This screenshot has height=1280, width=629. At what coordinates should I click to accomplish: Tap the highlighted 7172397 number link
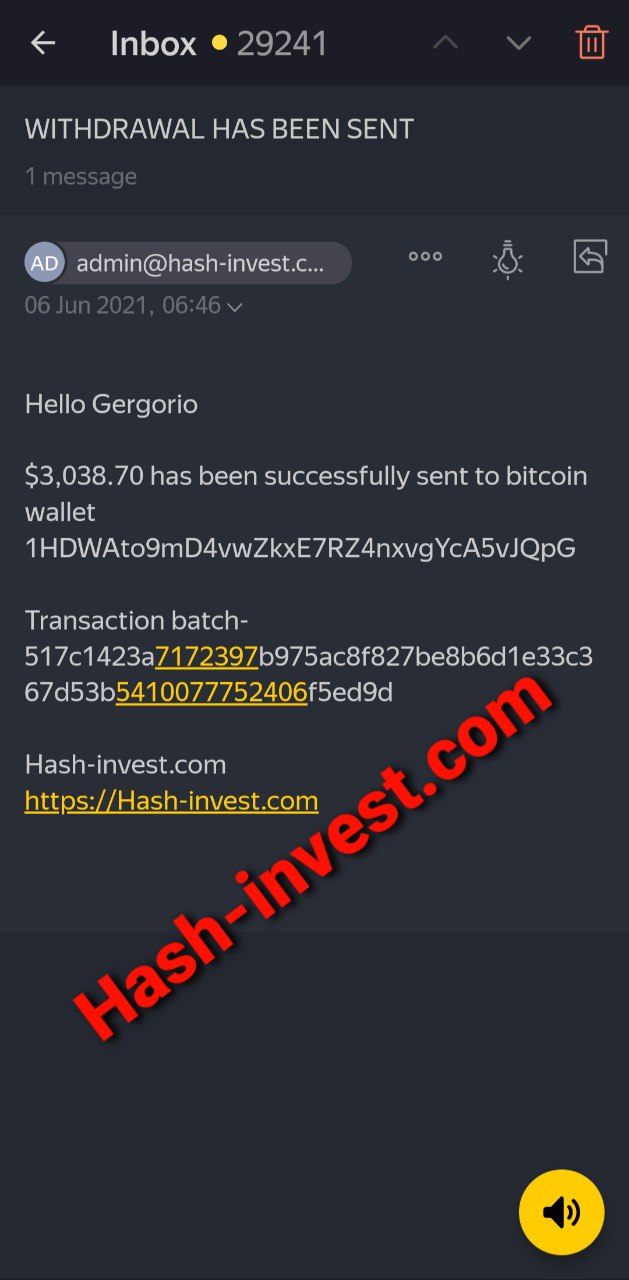(207, 657)
